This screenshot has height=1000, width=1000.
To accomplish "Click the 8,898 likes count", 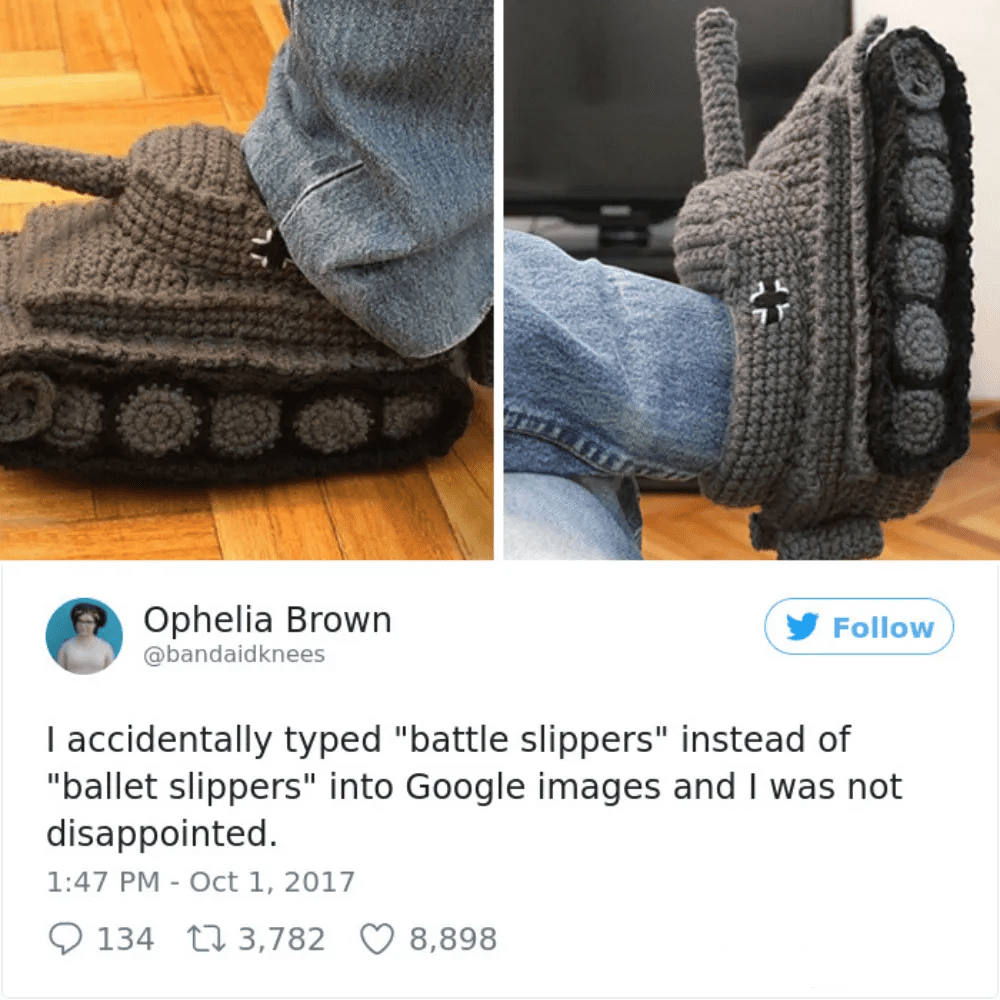I will (453, 939).
